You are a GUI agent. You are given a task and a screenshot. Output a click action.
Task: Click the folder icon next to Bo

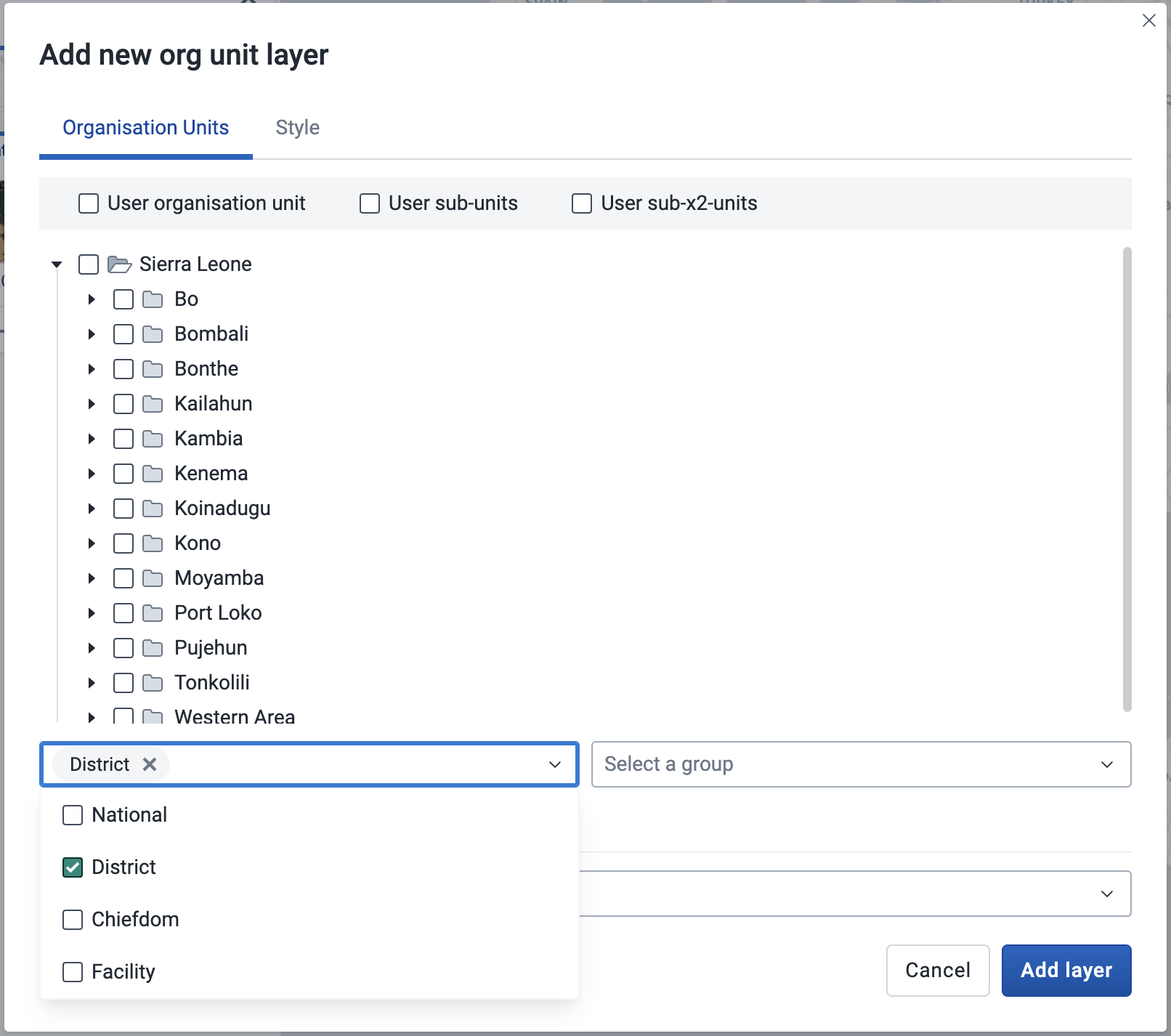point(153,299)
